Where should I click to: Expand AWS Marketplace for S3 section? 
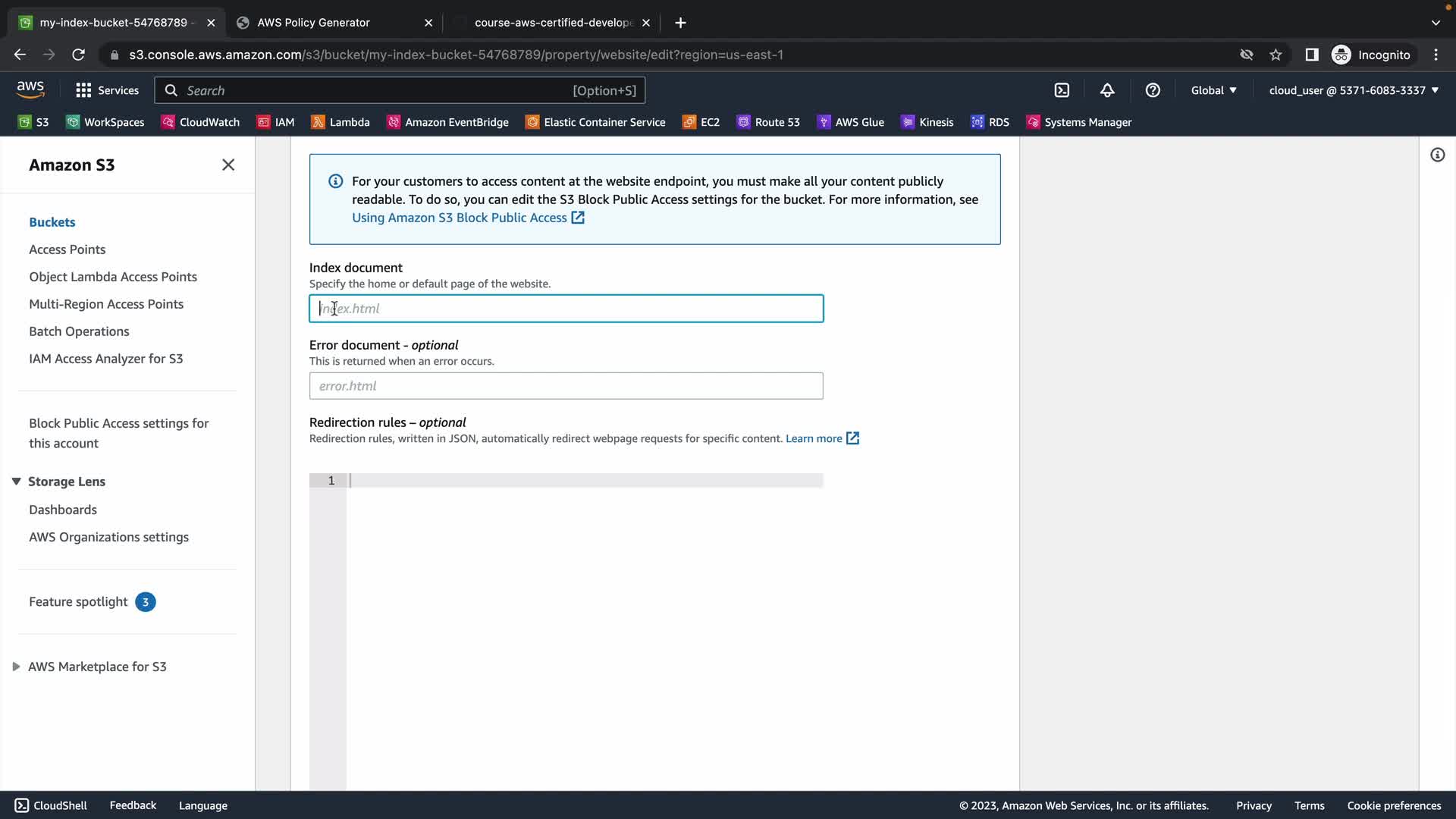pyautogui.click(x=16, y=667)
